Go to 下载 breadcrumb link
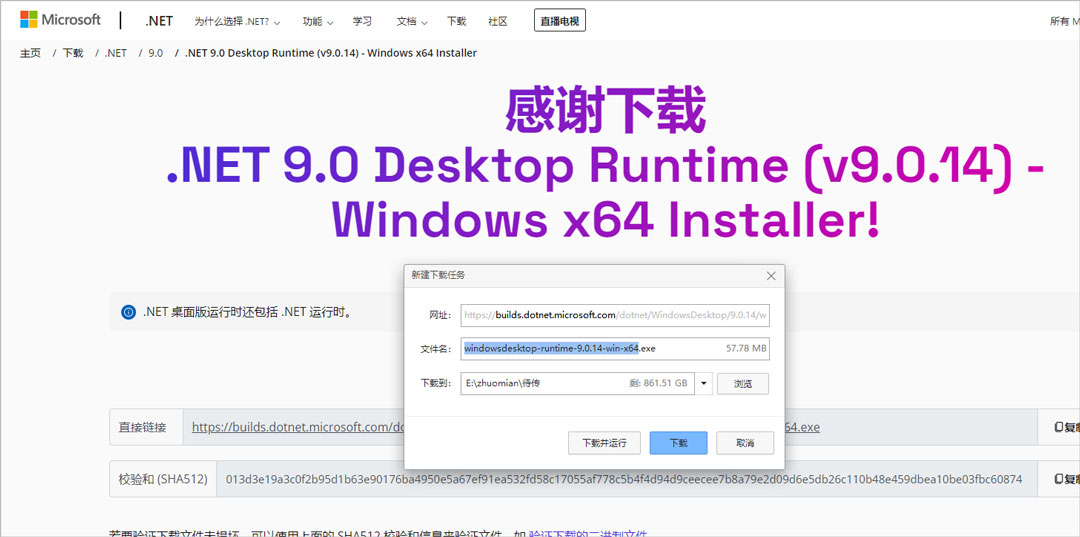This screenshot has width=1080, height=537. pos(73,53)
